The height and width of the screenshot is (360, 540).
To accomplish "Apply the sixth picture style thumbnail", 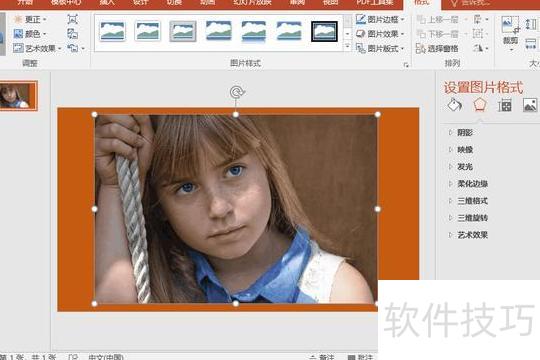I will (x=289, y=31).
